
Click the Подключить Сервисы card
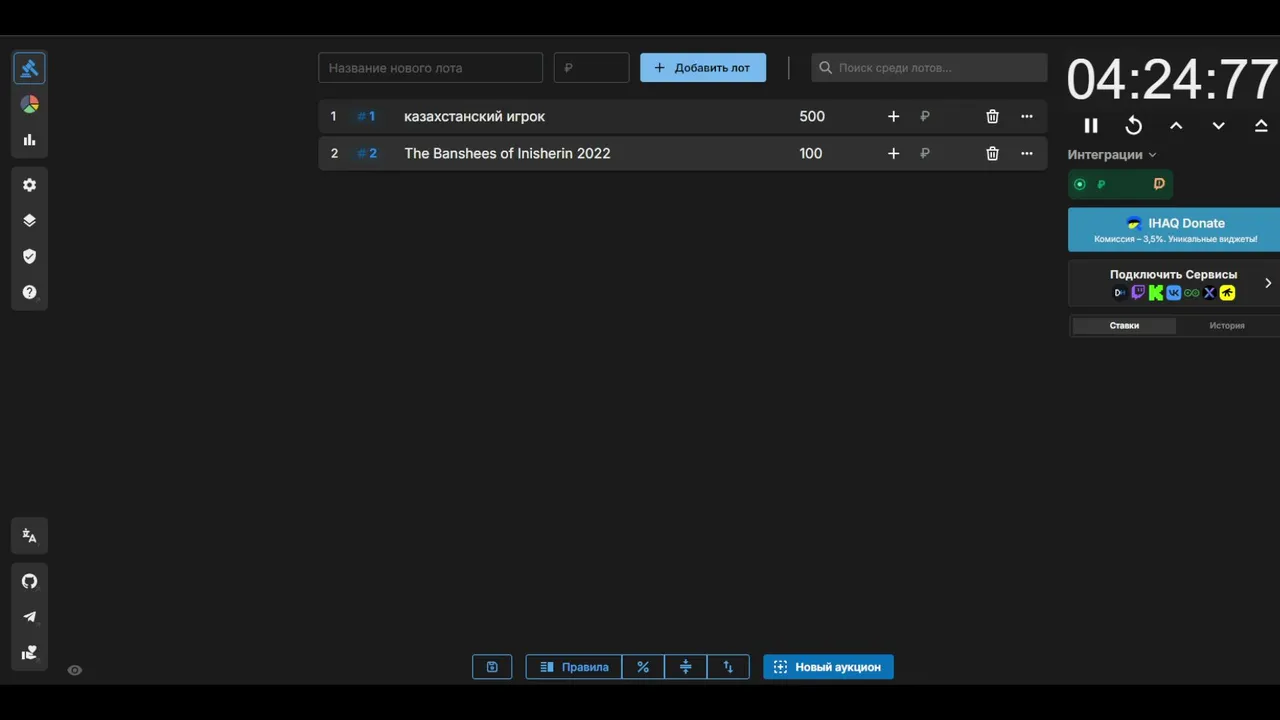click(x=1174, y=283)
